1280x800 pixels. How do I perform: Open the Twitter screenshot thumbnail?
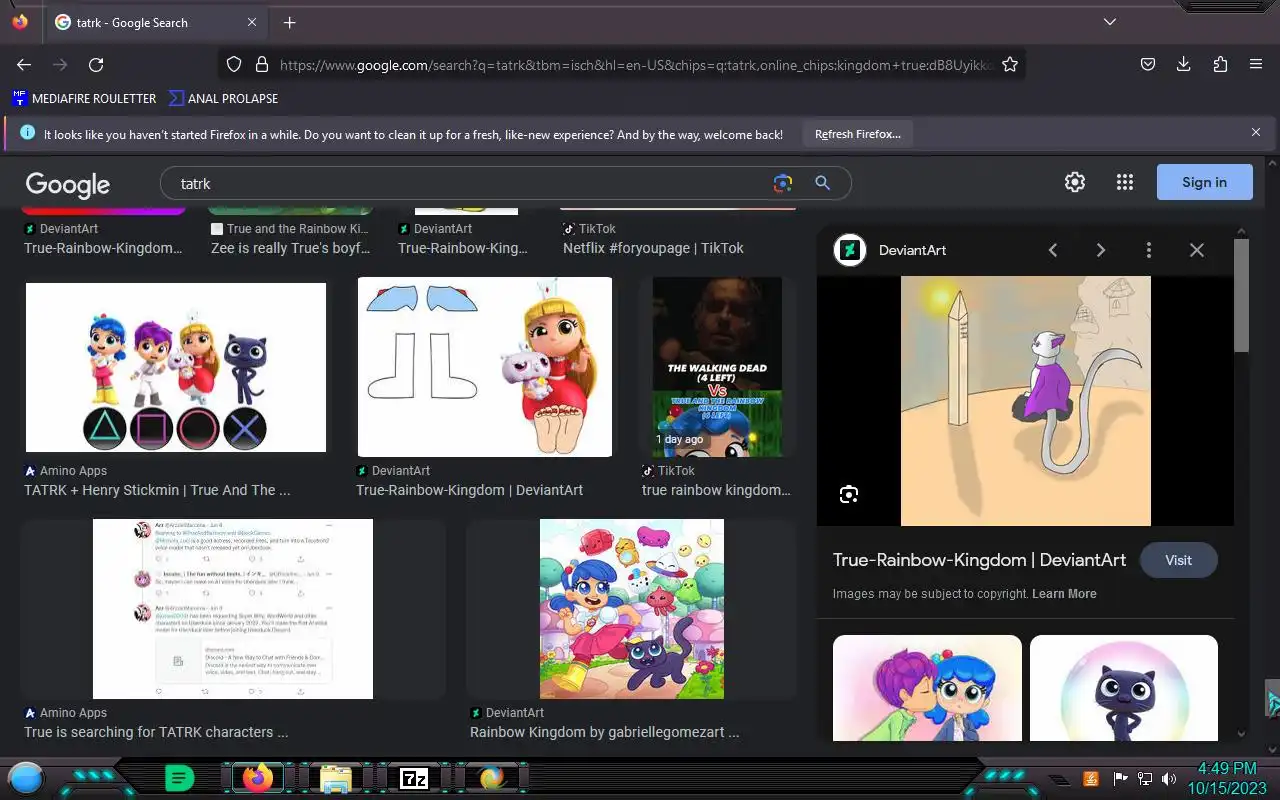click(233, 609)
